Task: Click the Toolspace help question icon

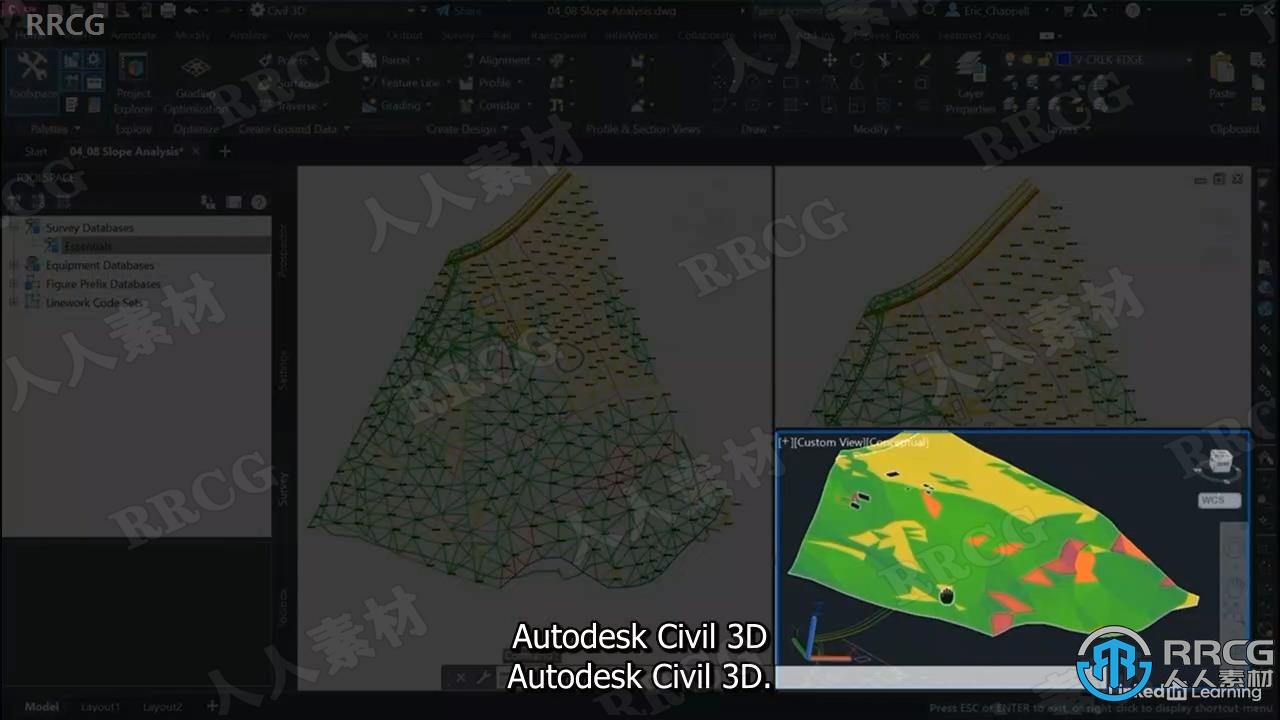Action: pos(259,202)
